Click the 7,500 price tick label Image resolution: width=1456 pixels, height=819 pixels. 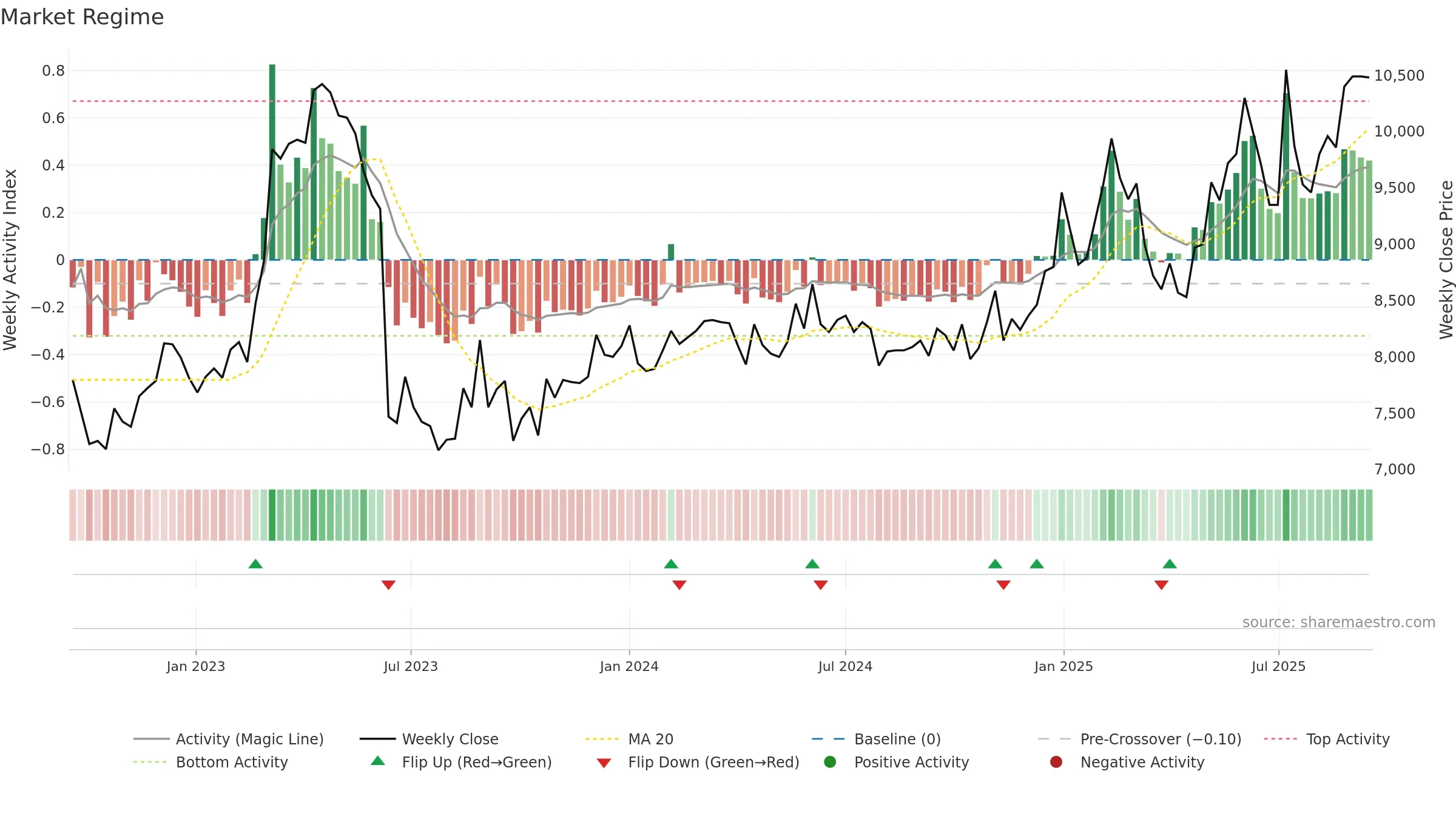[x=1395, y=413]
